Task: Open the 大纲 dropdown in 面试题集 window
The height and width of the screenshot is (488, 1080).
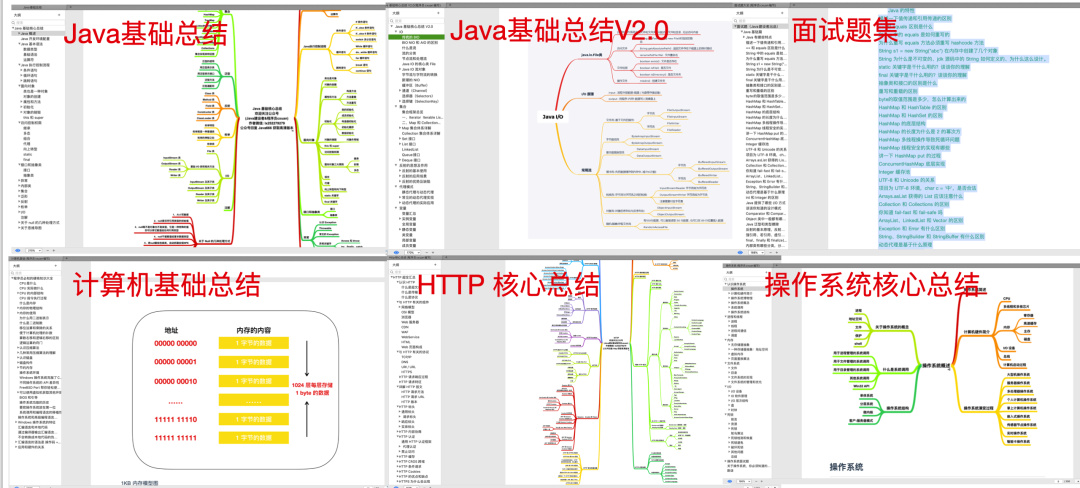Action: point(760,13)
